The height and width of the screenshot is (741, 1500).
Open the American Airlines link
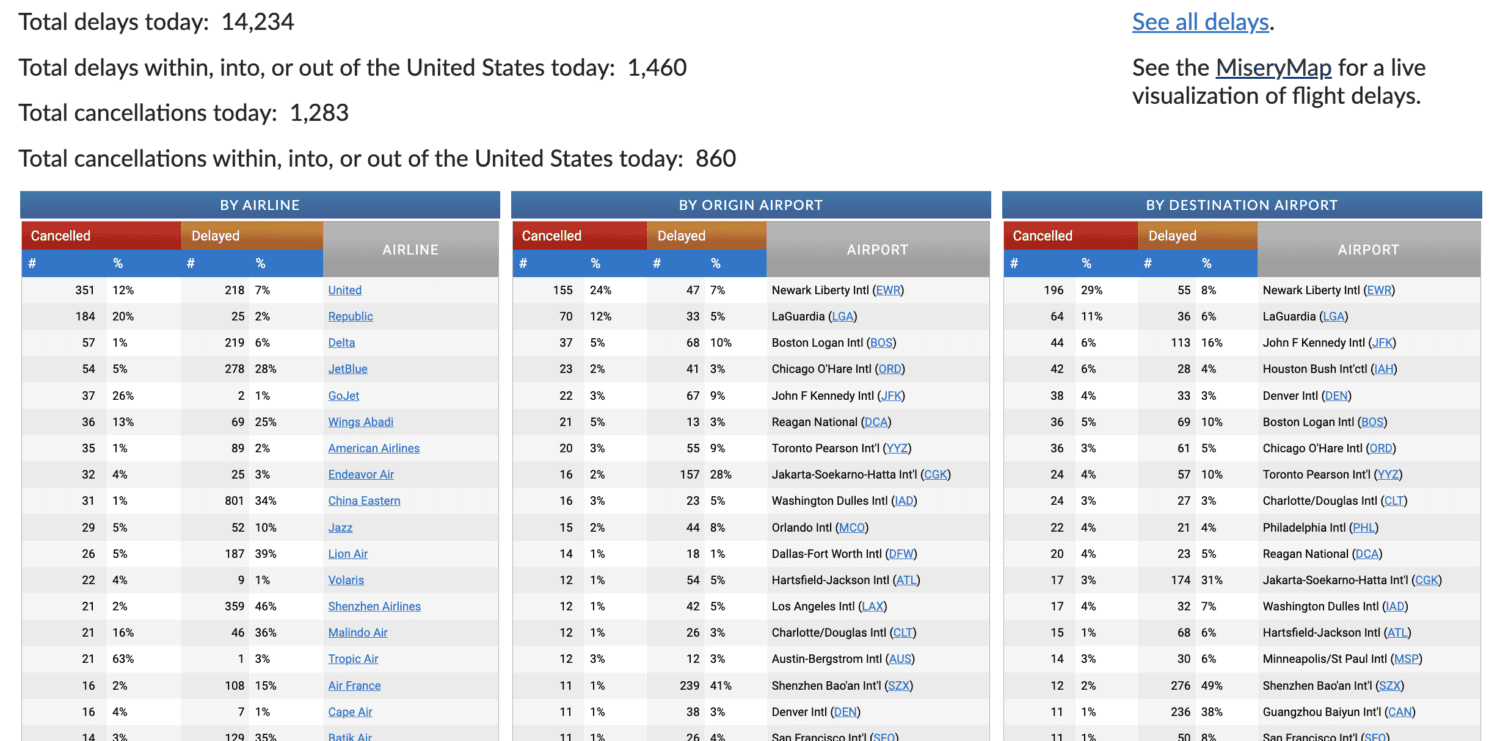(x=373, y=448)
